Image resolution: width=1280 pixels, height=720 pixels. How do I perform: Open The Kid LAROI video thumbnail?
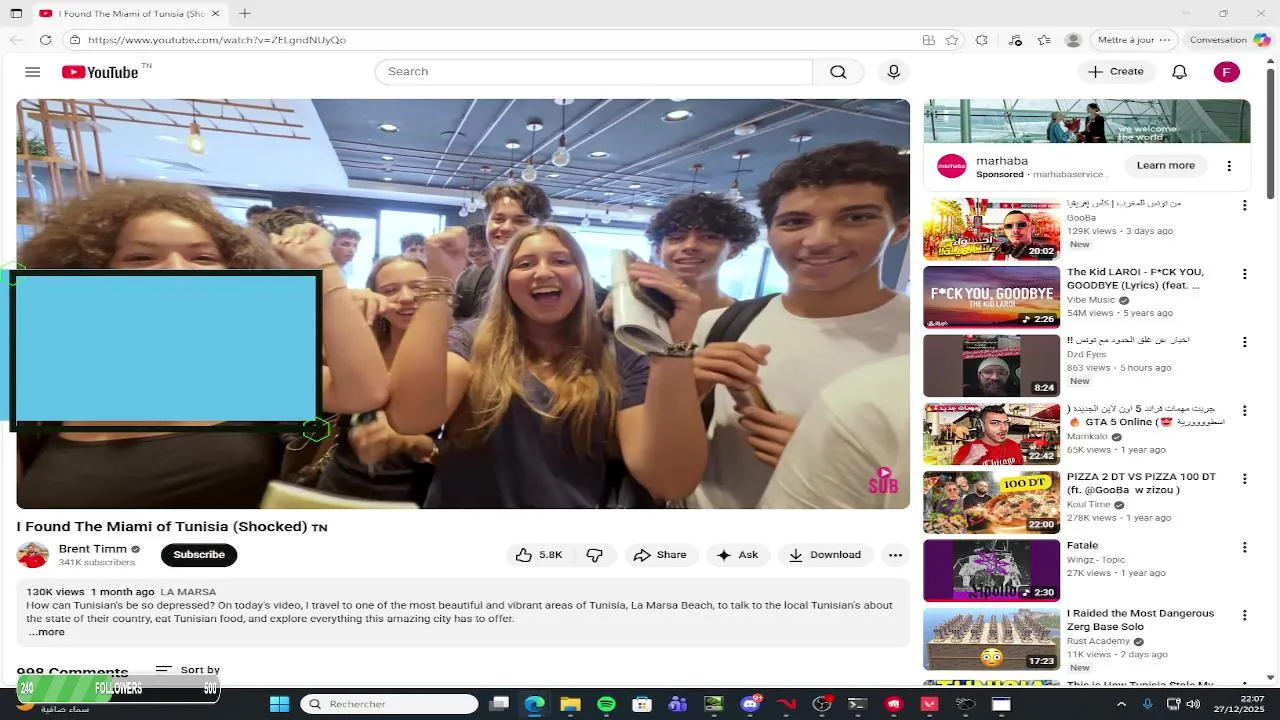[991, 297]
